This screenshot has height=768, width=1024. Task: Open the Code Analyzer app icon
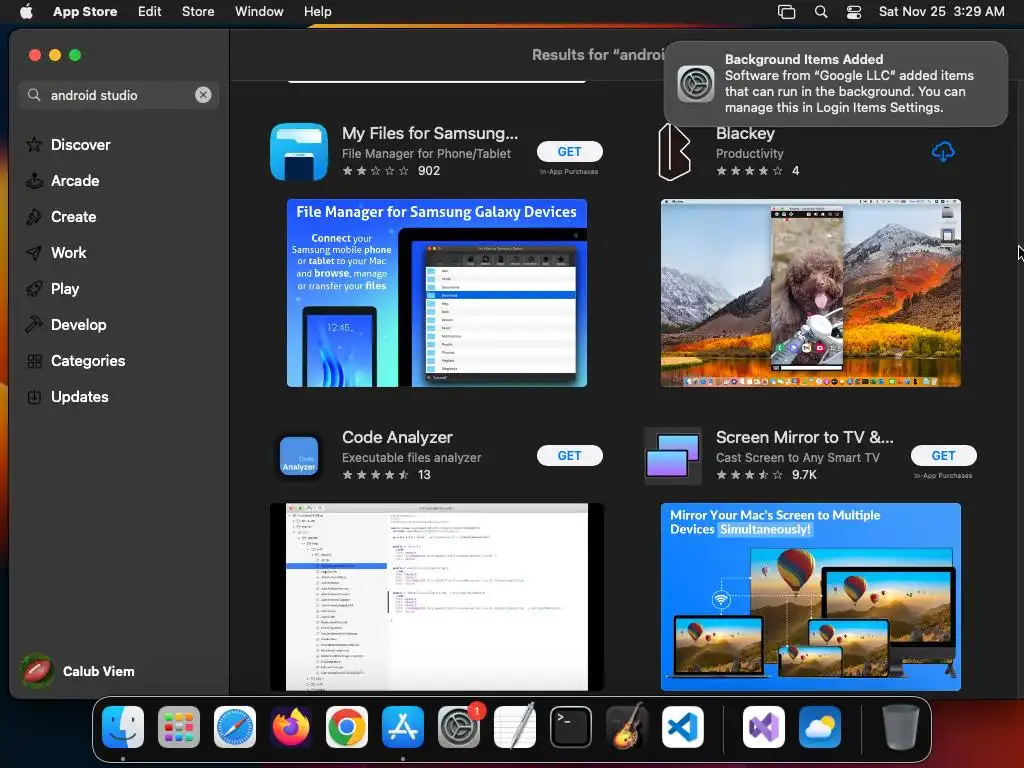pos(299,456)
